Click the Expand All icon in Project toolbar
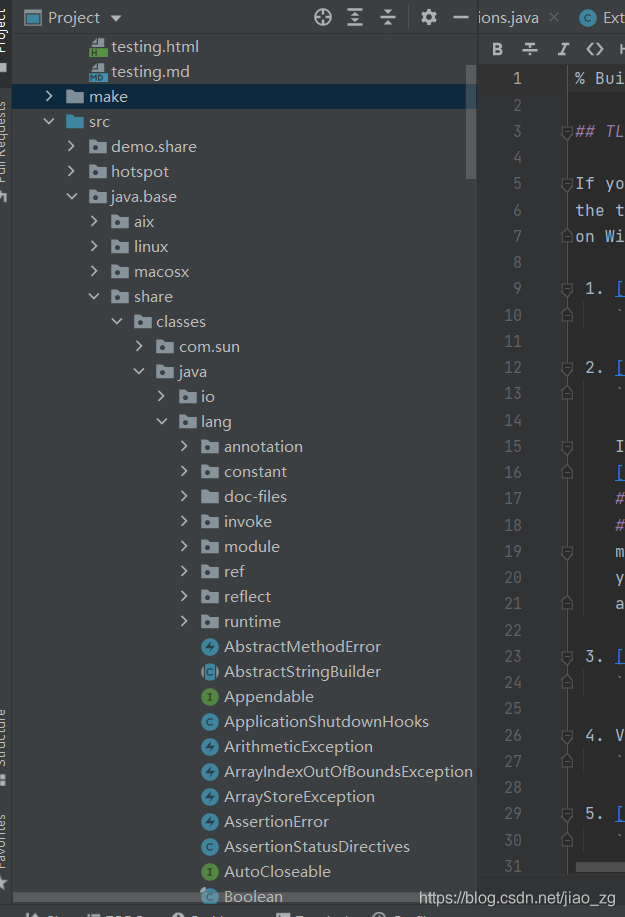The width and height of the screenshot is (625, 917). pos(355,18)
